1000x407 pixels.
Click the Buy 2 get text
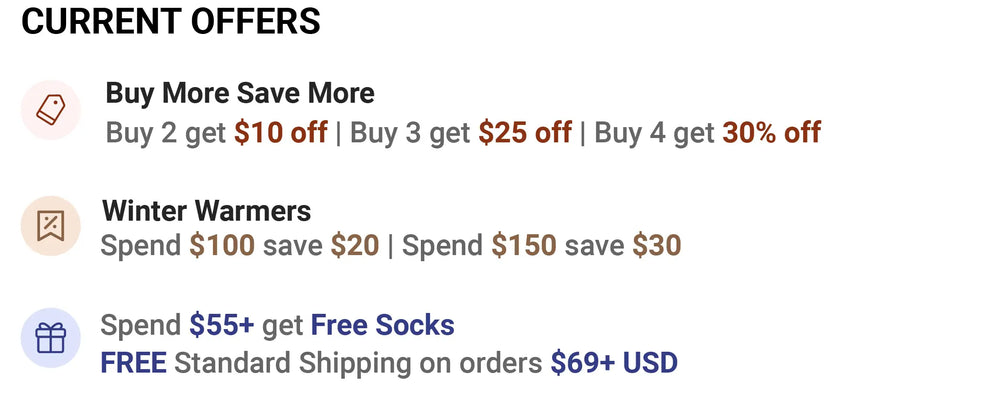click(x=167, y=132)
